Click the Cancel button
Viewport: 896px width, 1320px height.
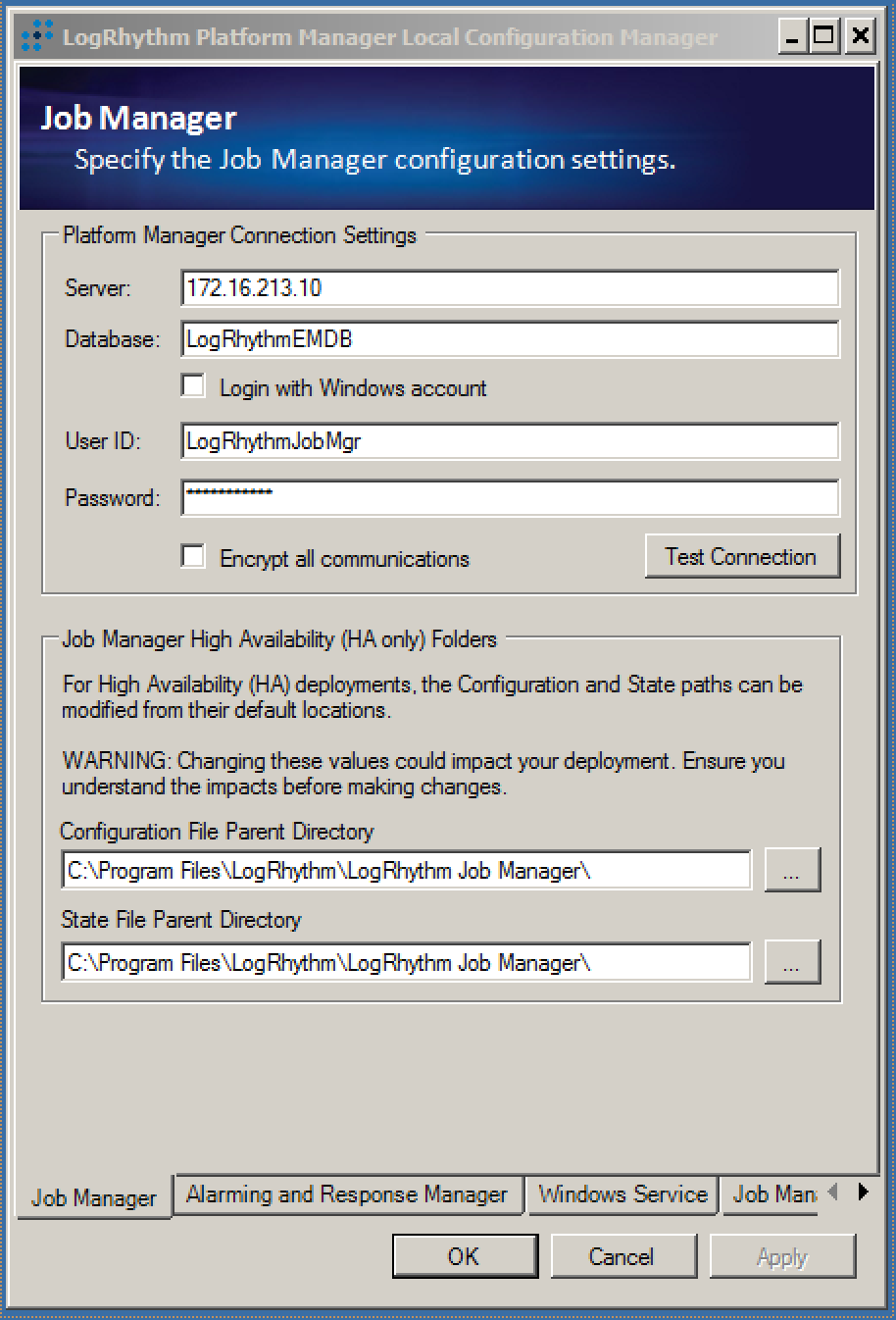[x=623, y=1256]
